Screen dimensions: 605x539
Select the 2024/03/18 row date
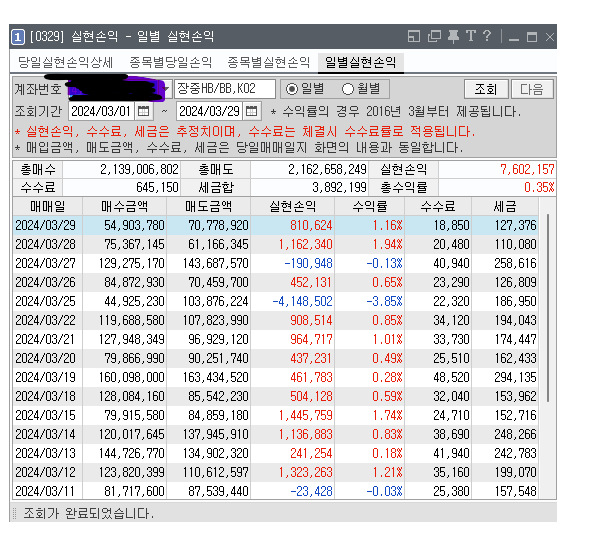coord(46,397)
